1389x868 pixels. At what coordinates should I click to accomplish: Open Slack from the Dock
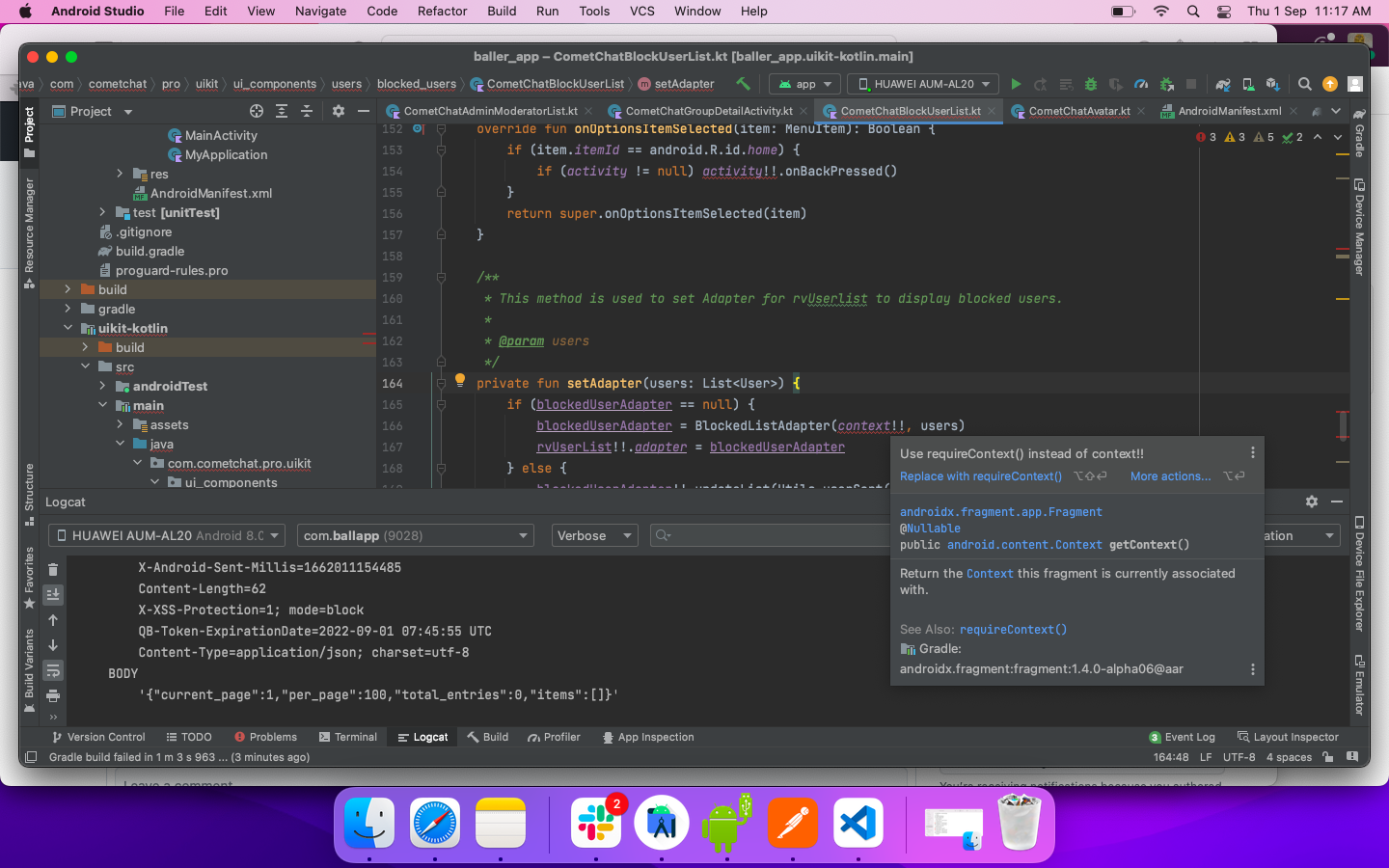pyautogui.click(x=597, y=824)
